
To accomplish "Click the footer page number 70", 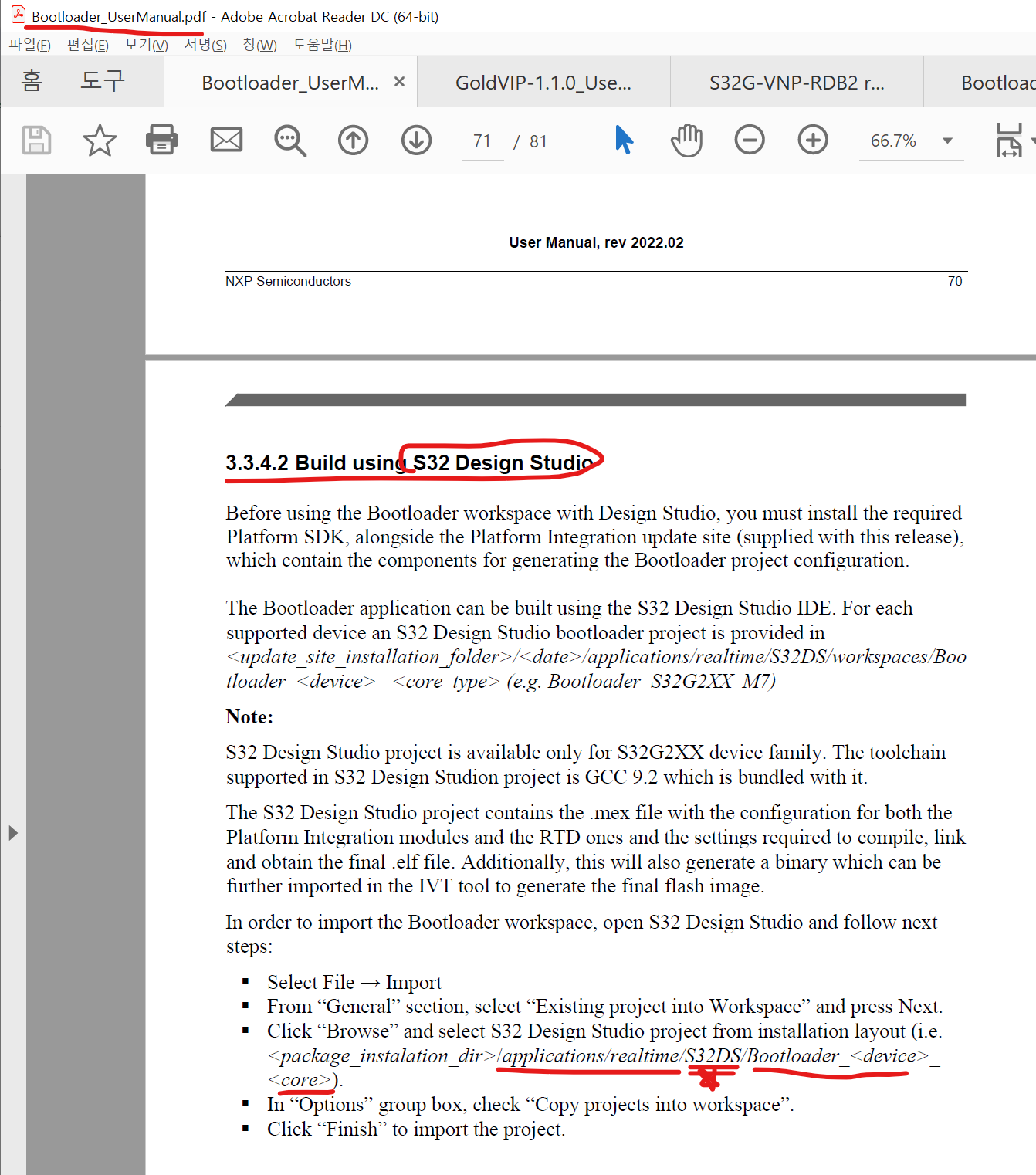I will tap(955, 281).
